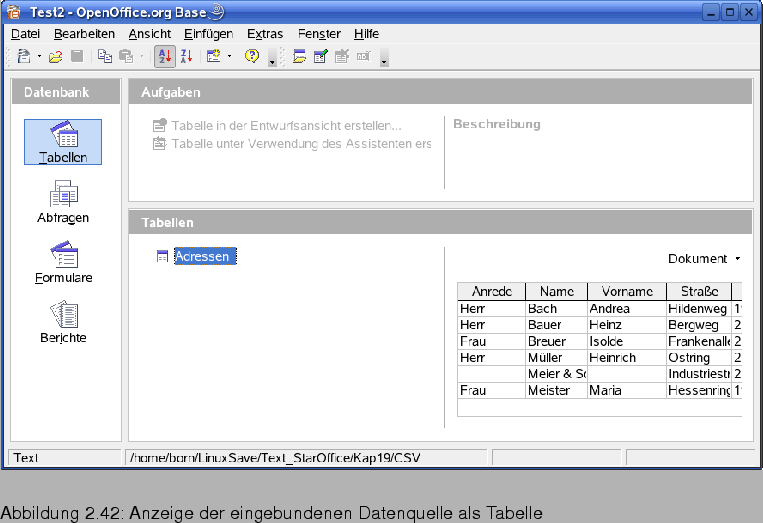Maximize the Test2 Base window
This screenshot has width=763, height=523.
coord(730,12)
